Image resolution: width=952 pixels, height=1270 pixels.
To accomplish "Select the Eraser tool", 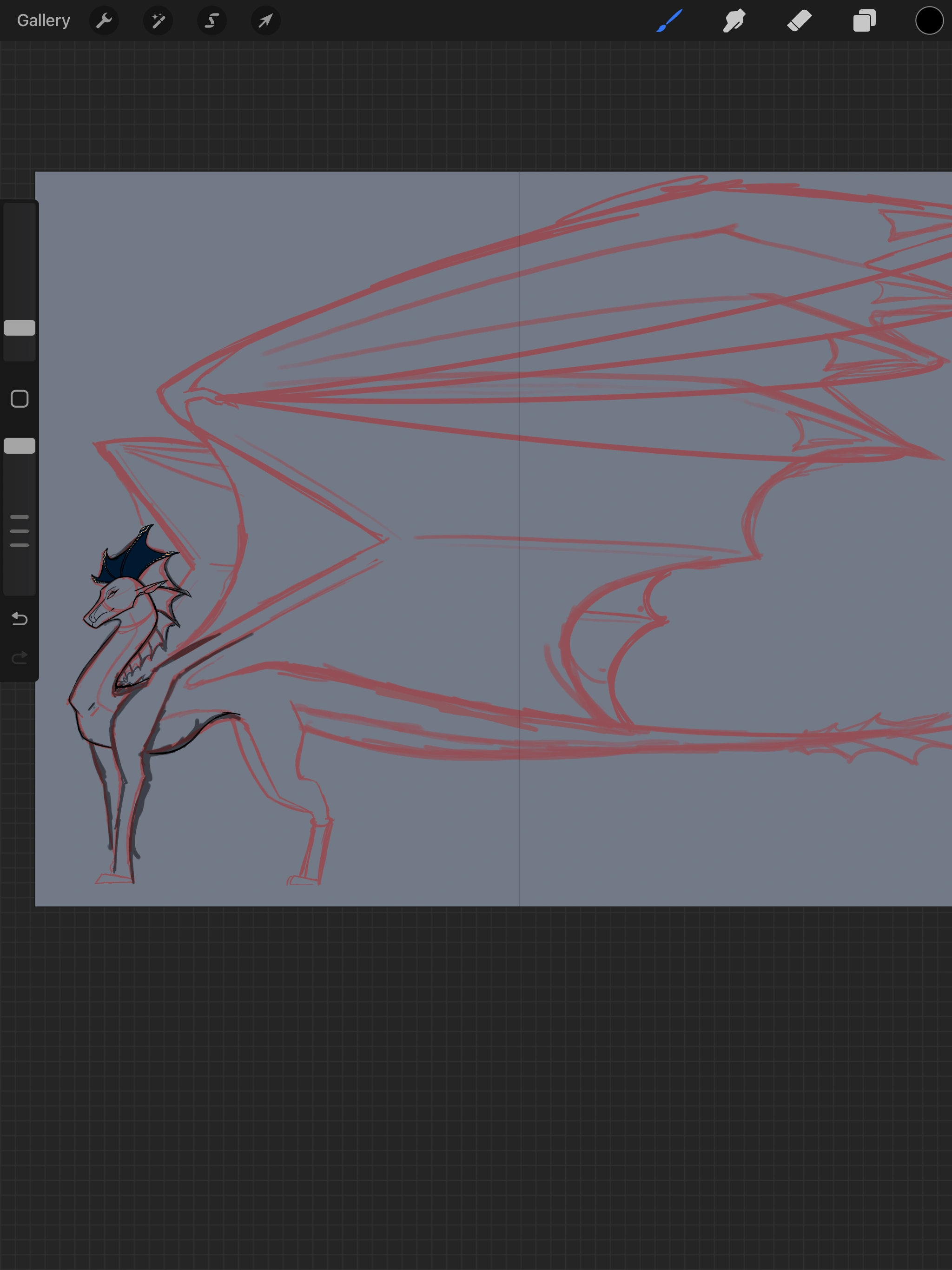I will point(798,20).
